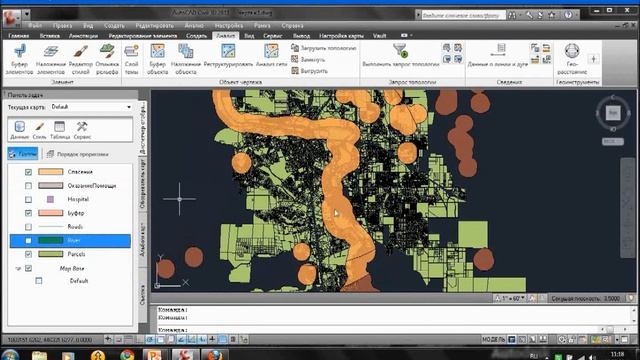Open Chrome from the Windows taskbar
The width and height of the screenshot is (640, 360).
[127, 355]
